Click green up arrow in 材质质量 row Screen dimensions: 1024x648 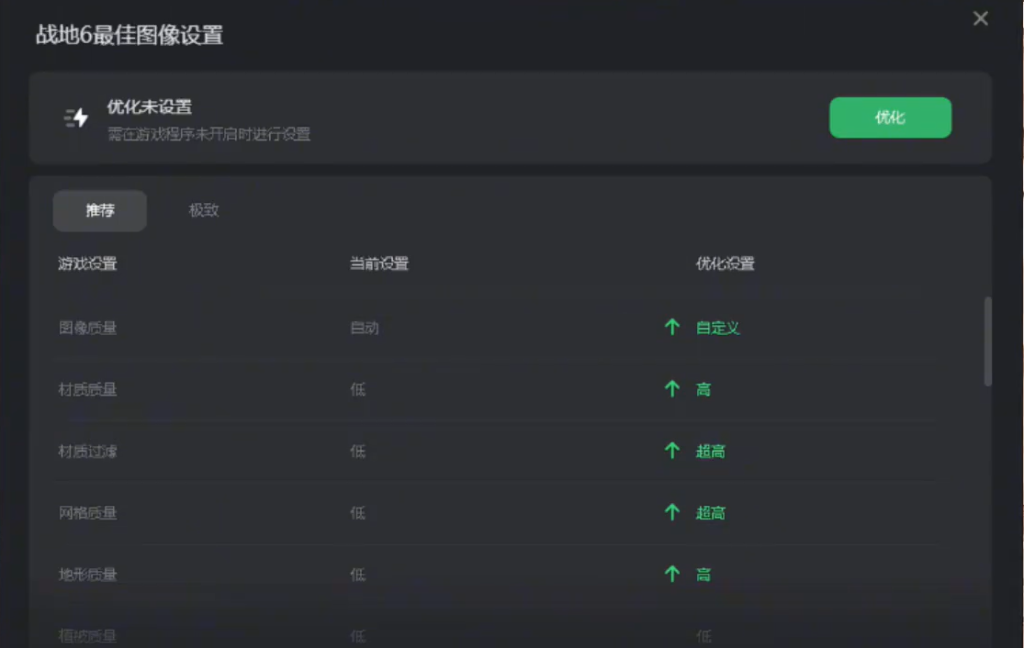(672, 389)
